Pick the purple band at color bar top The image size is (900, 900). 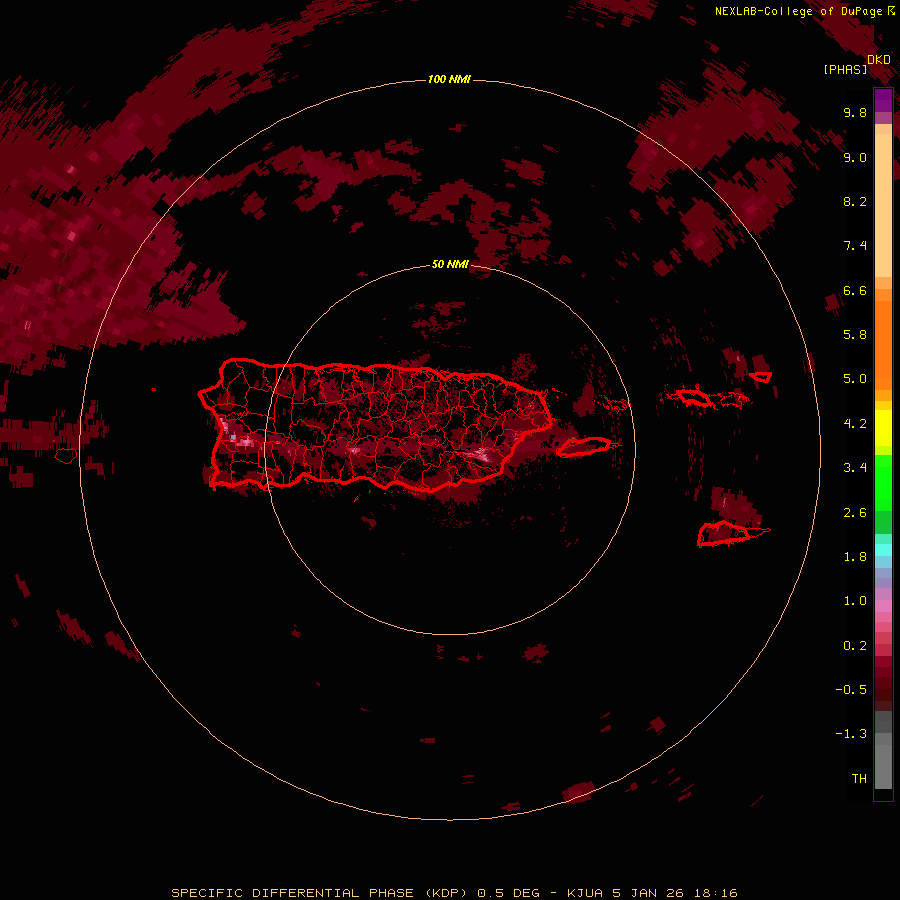[883, 100]
